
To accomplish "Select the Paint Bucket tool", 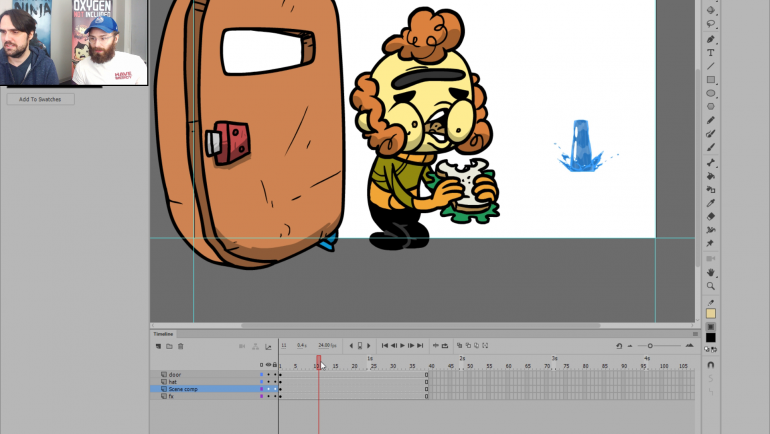I will tap(711, 176).
